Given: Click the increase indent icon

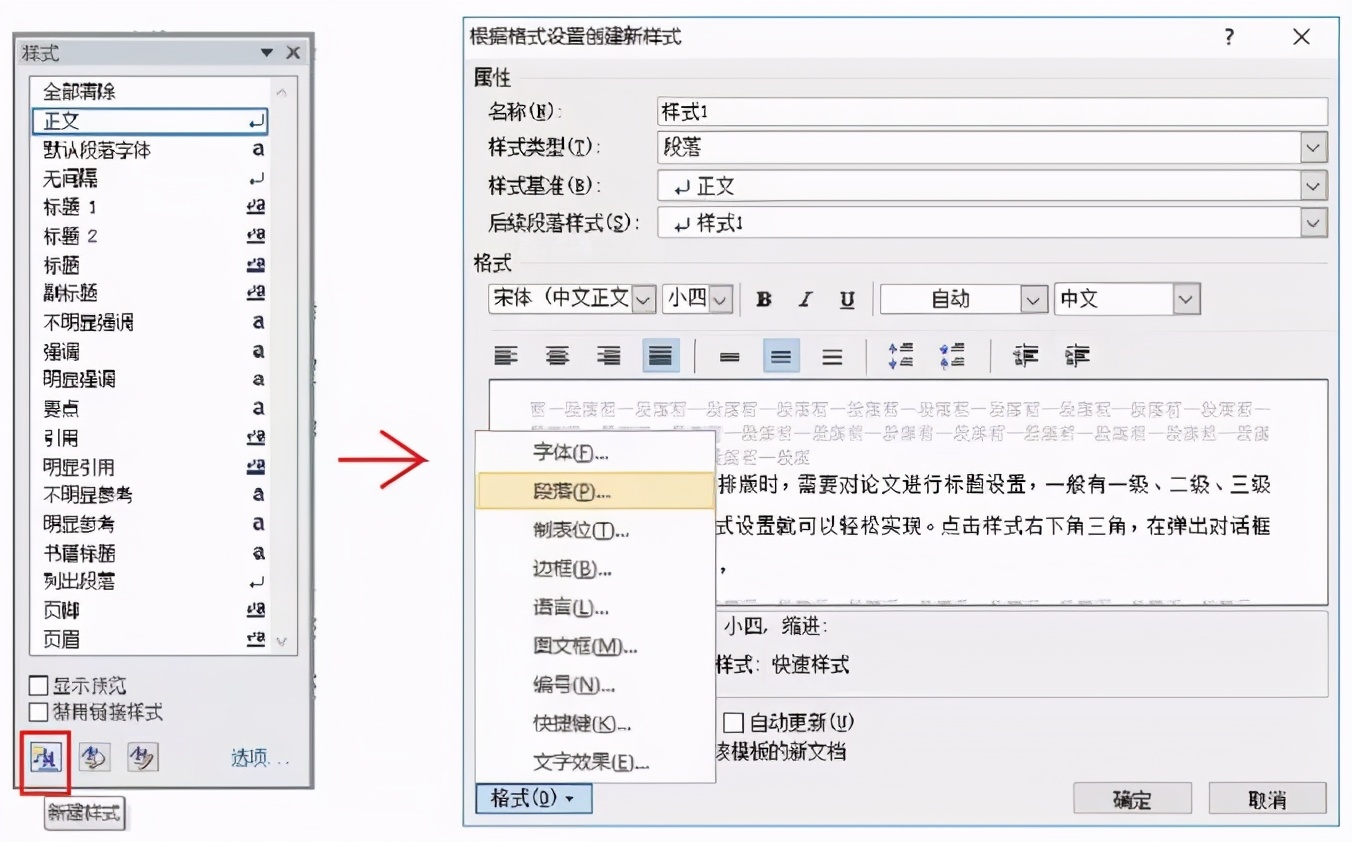Looking at the screenshot, I should point(1077,356).
